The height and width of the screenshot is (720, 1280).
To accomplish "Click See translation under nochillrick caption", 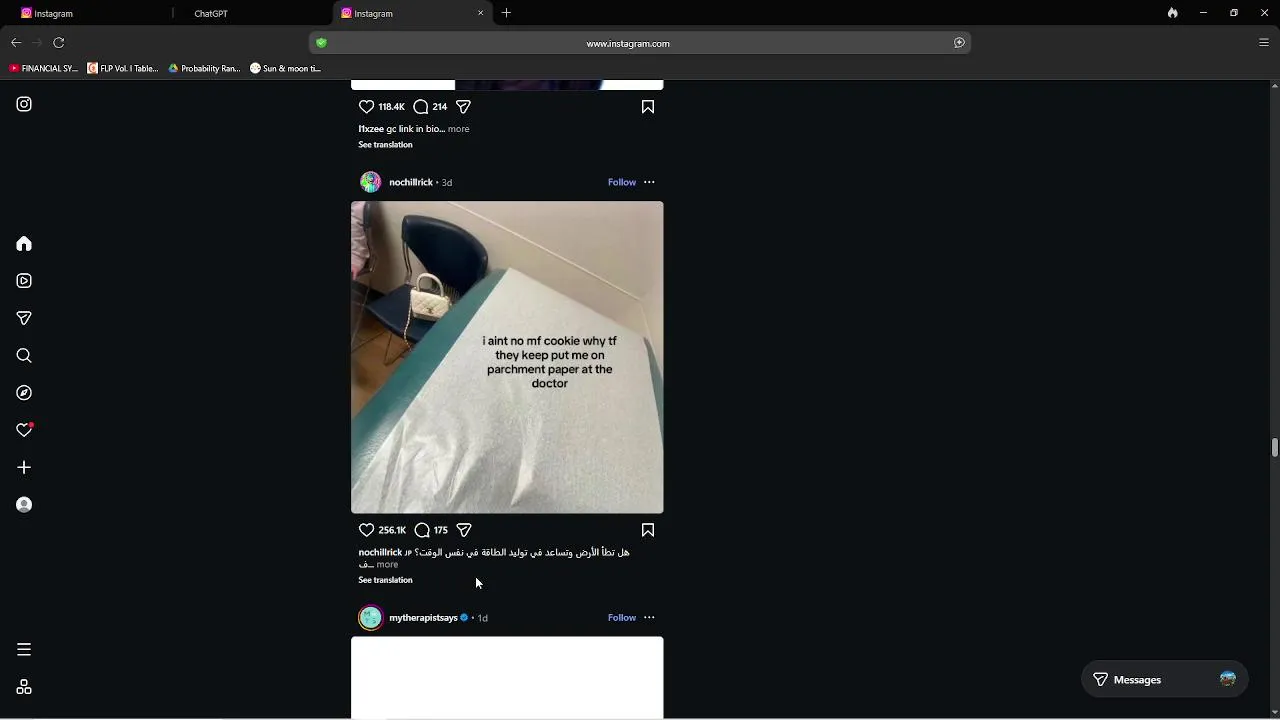I will click(x=385, y=580).
